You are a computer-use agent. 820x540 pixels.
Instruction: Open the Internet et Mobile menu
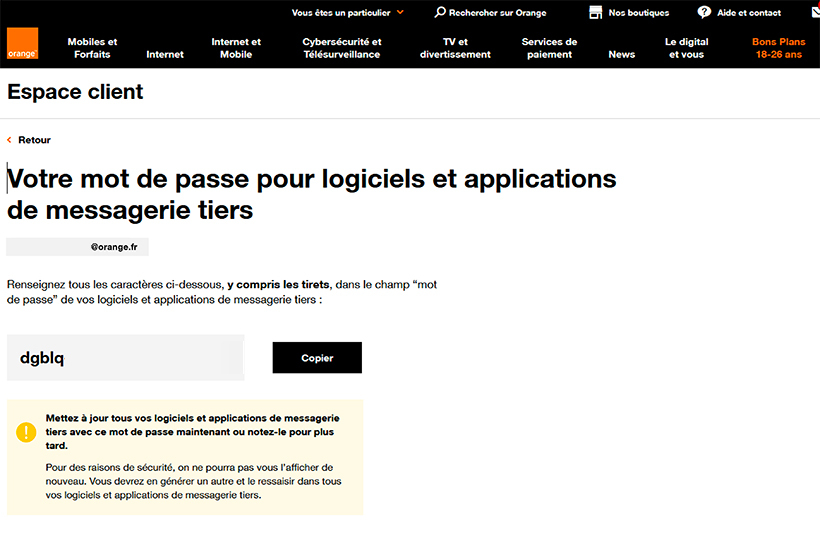pyautogui.click(x=236, y=48)
